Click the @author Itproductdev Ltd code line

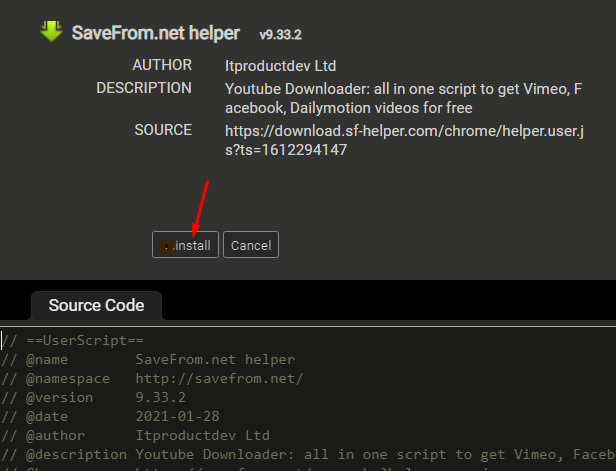(x=136, y=435)
